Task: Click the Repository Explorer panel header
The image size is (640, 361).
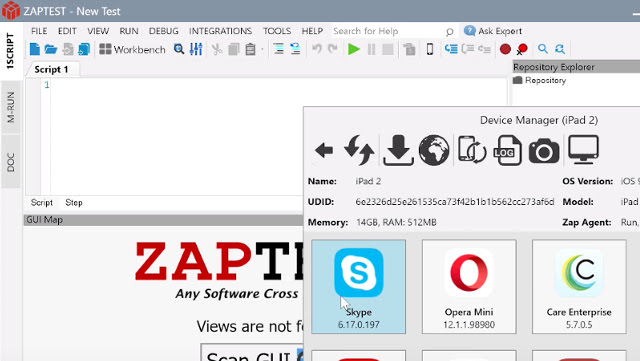Action: [x=576, y=67]
